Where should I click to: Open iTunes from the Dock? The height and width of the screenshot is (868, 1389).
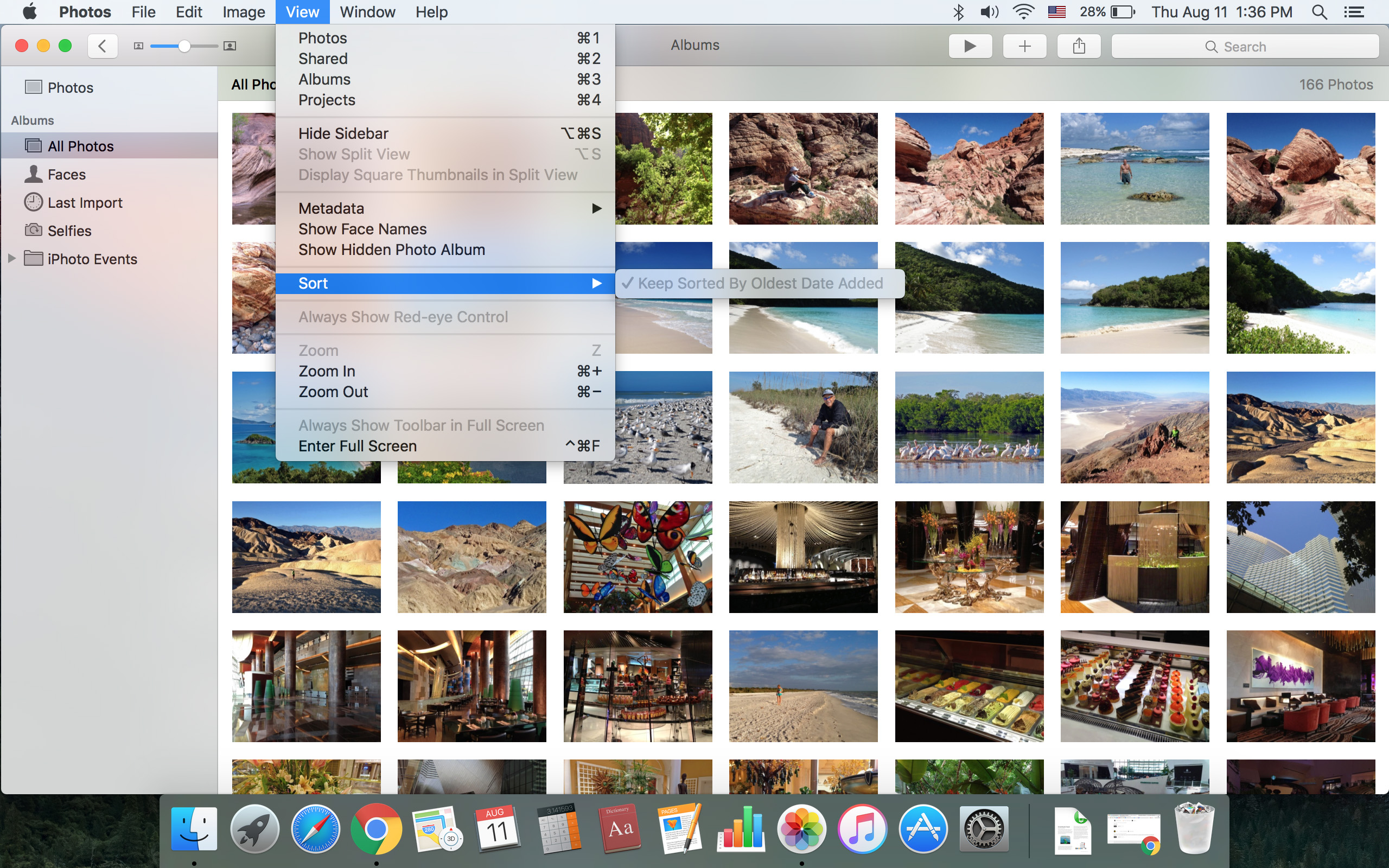pos(862,829)
